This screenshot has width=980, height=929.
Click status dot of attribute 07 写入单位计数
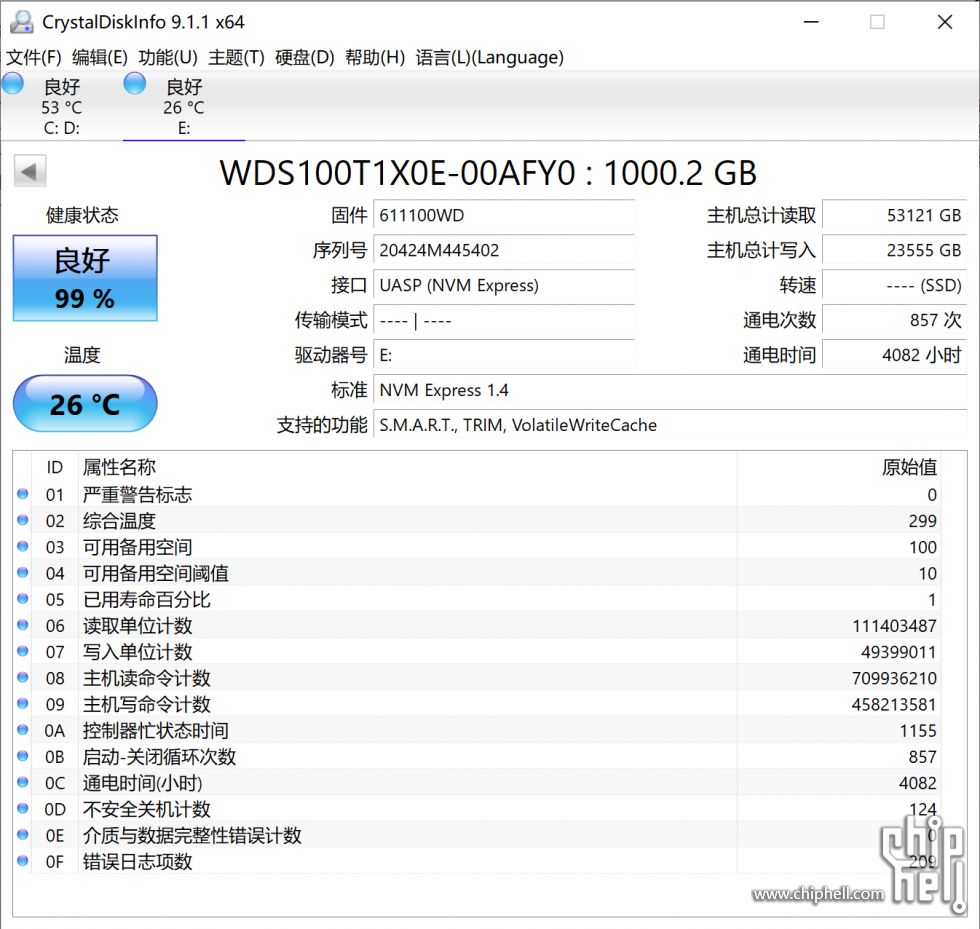point(23,651)
